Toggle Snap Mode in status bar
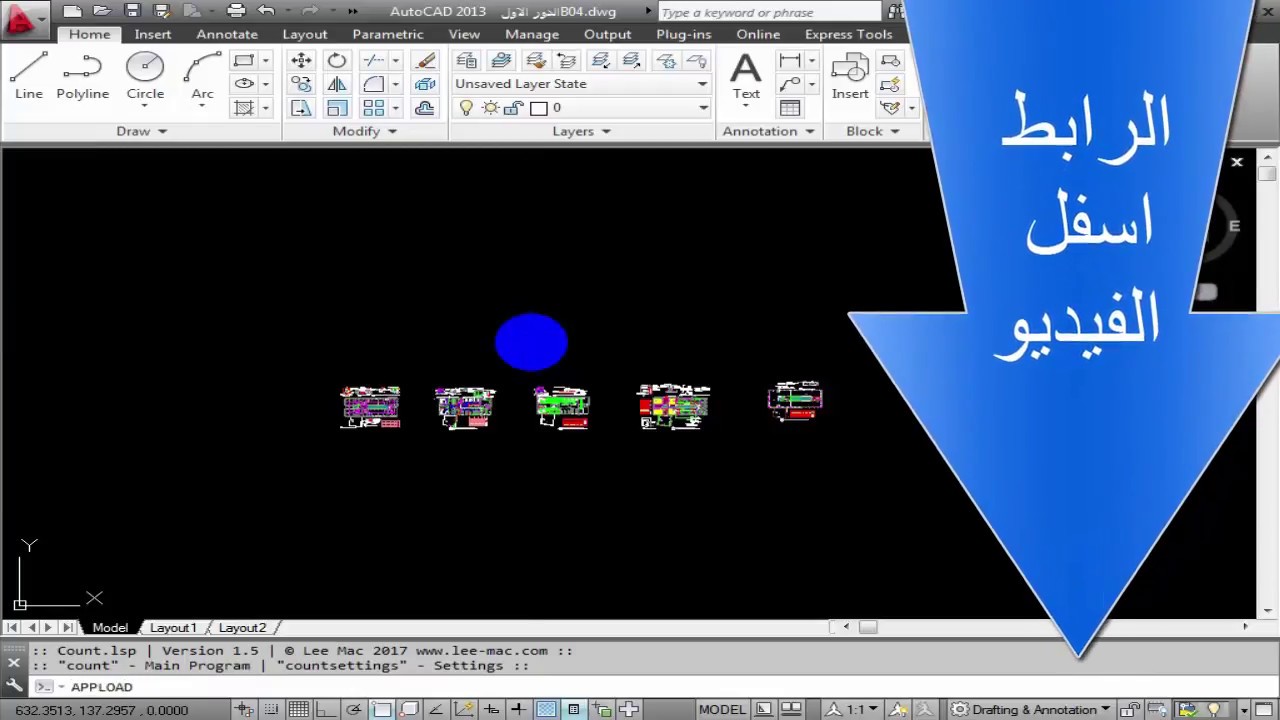1280x720 pixels. tap(271, 710)
